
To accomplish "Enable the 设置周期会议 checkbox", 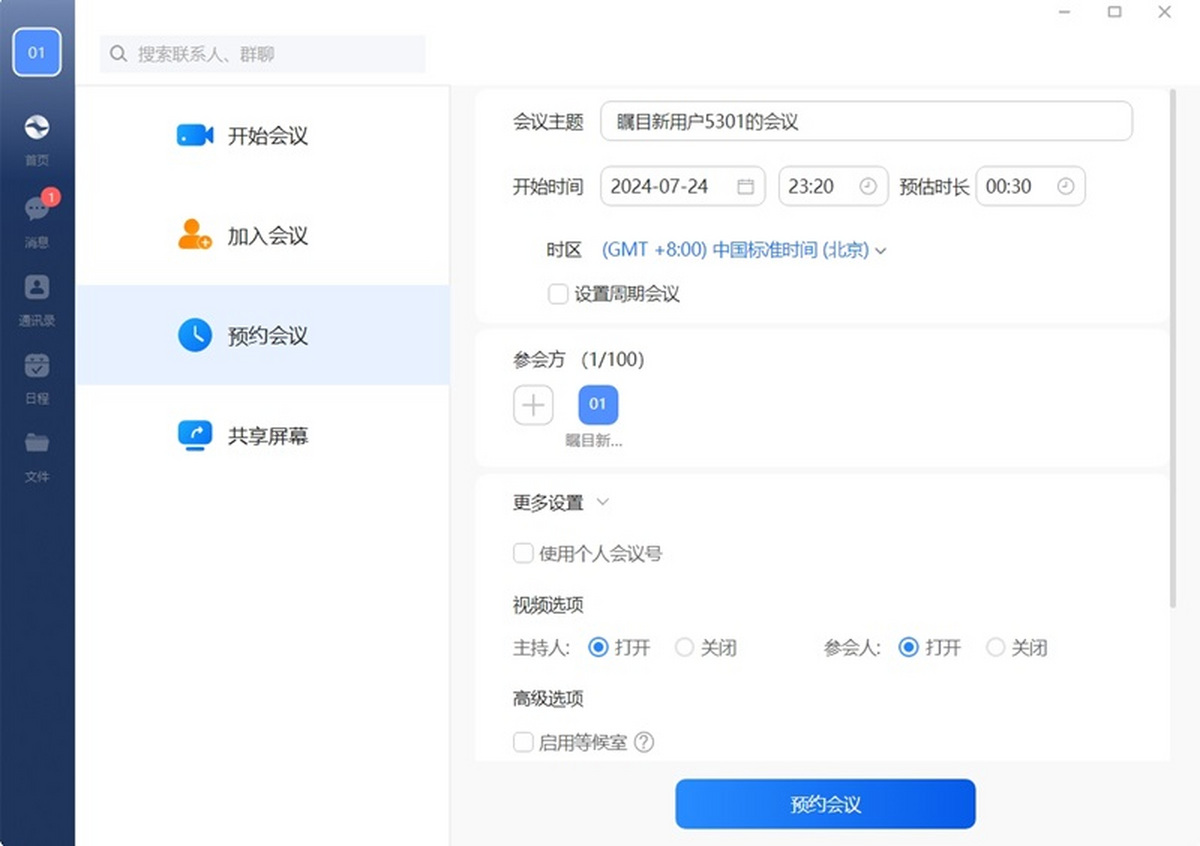I will 558,294.
